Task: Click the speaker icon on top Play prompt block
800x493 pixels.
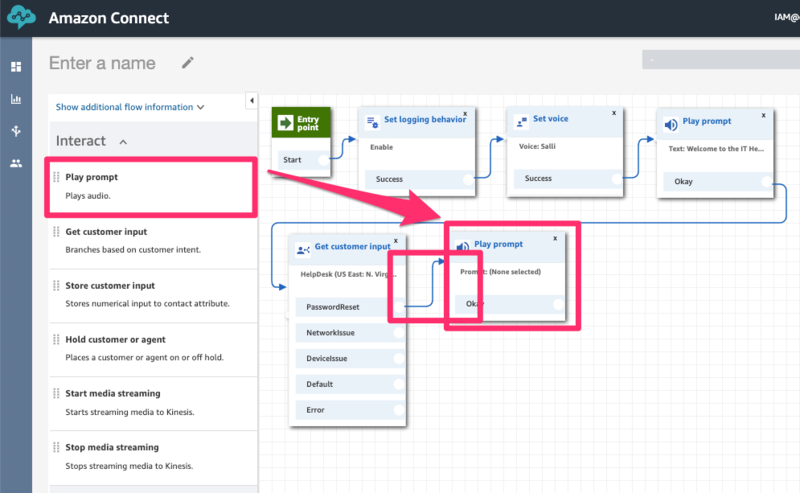Action: pos(670,124)
